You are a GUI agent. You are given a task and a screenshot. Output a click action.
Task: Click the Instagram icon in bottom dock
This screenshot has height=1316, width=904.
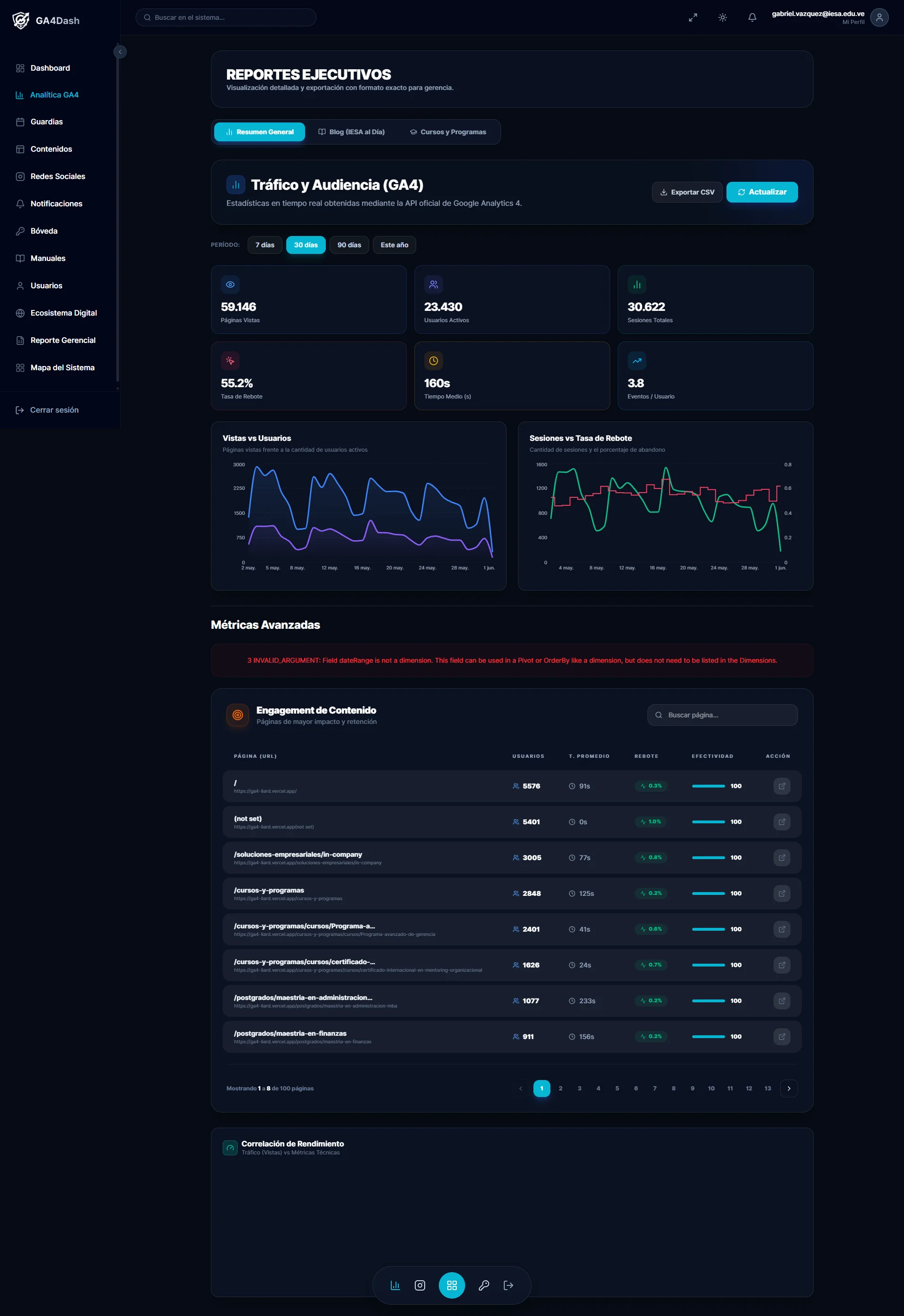tap(420, 1285)
